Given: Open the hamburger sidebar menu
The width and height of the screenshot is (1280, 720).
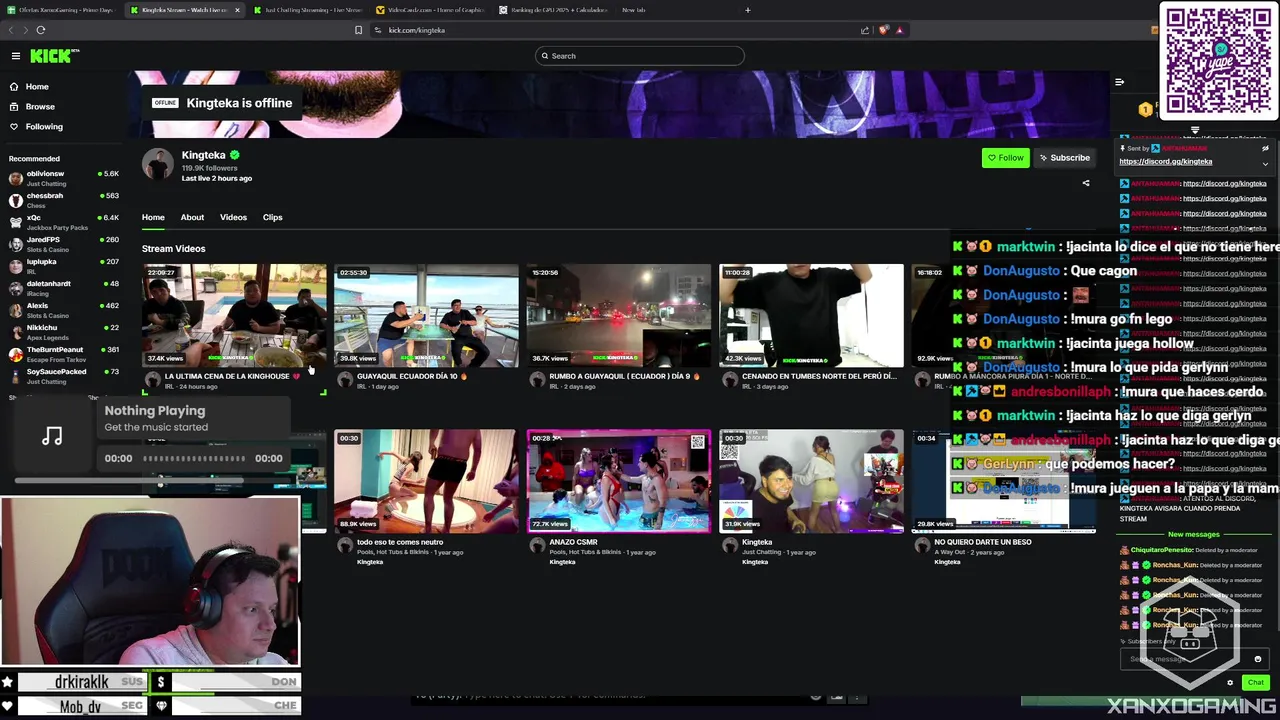Looking at the screenshot, I should pyautogui.click(x=16, y=56).
